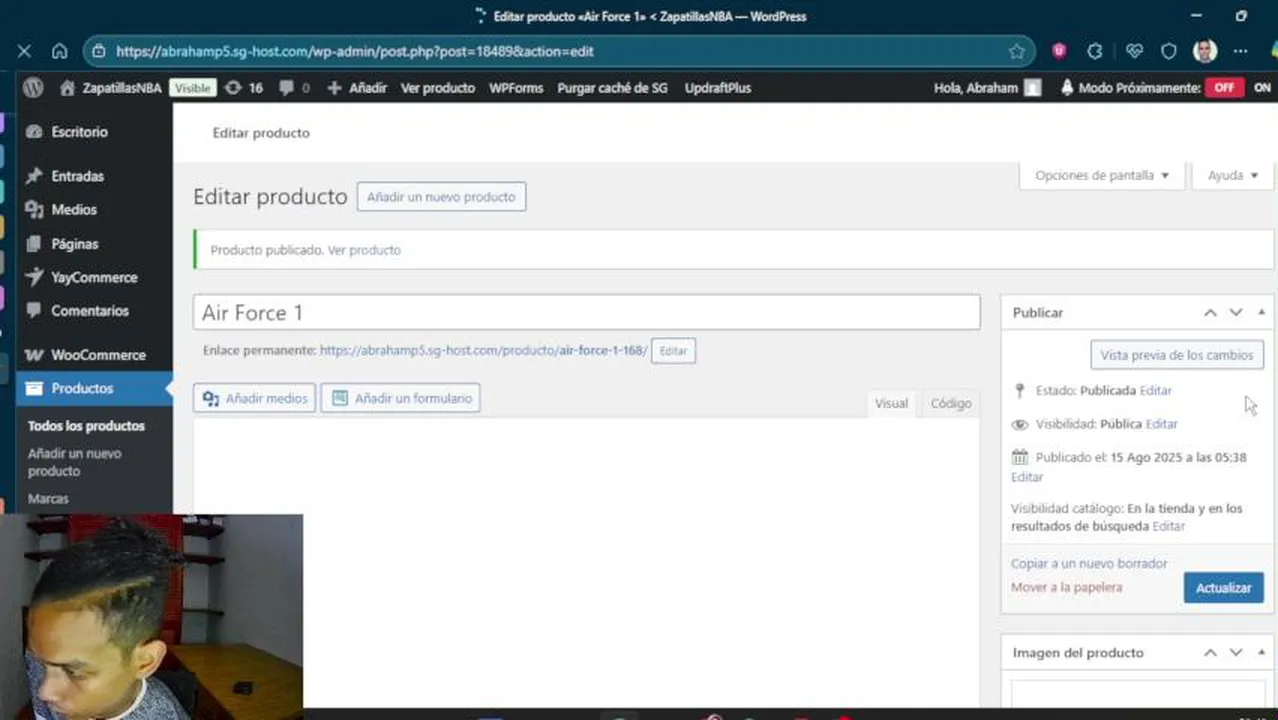This screenshot has height=720, width=1278.
Task: Open ZapatillasNBA site home link
Action: [111, 88]
